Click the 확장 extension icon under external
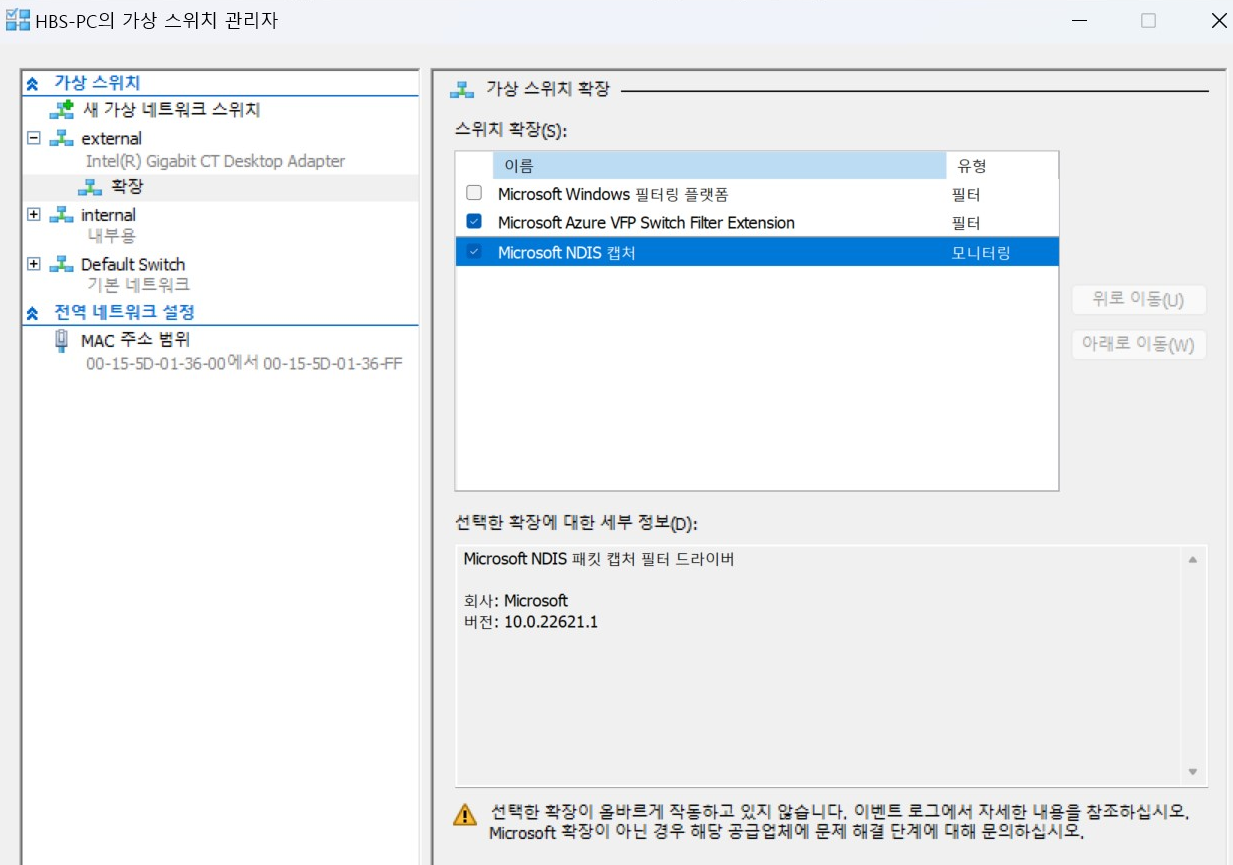This screenshot has width=1233, height=865. tap(90, 187)
